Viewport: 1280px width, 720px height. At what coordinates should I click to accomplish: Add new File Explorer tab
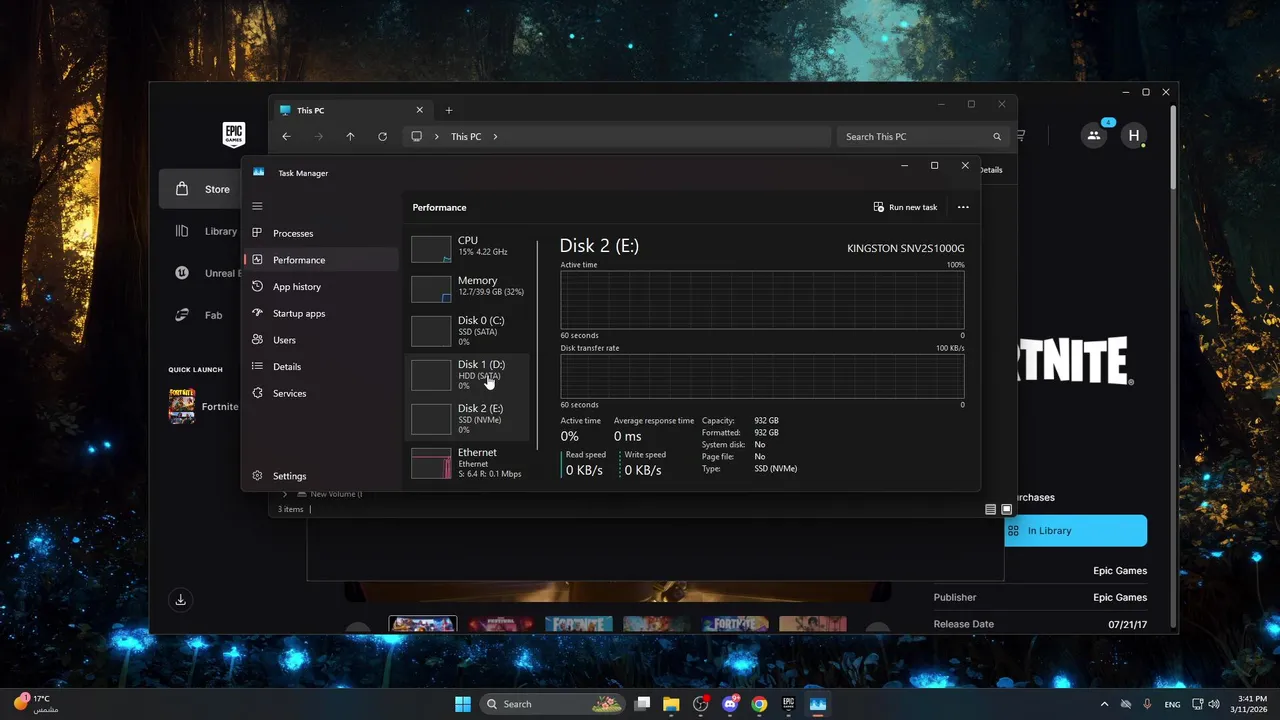point(449,110)
